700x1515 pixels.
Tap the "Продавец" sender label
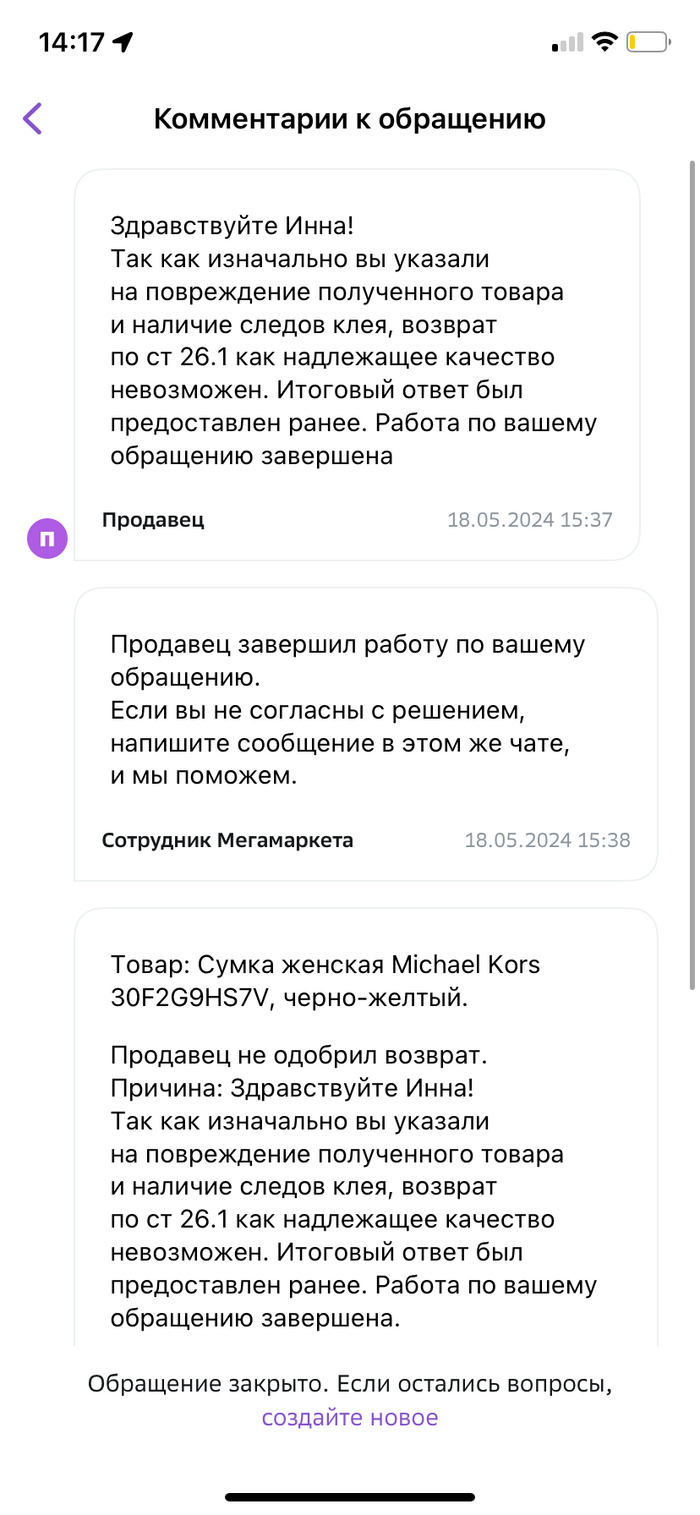153,519
